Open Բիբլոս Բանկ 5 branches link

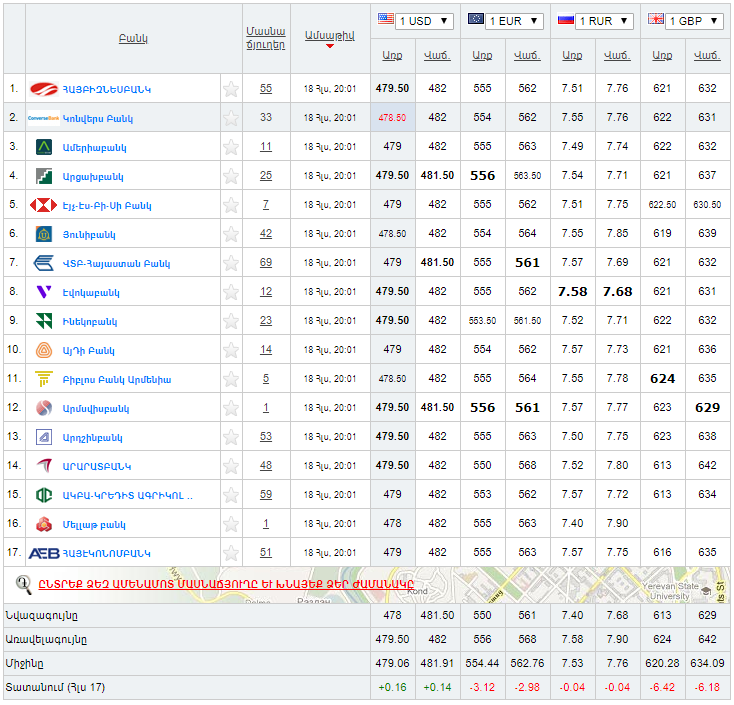click(266, 379)
